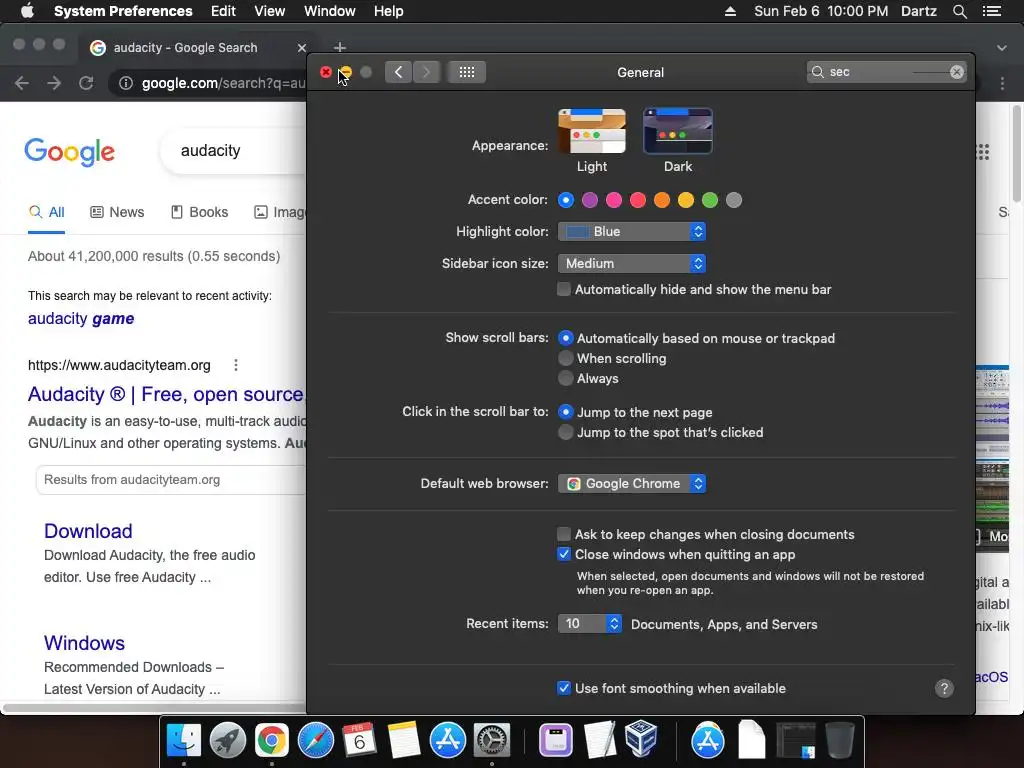Open the Trash in the Dock
The image size is (1024, 768).
pos(840,740)
